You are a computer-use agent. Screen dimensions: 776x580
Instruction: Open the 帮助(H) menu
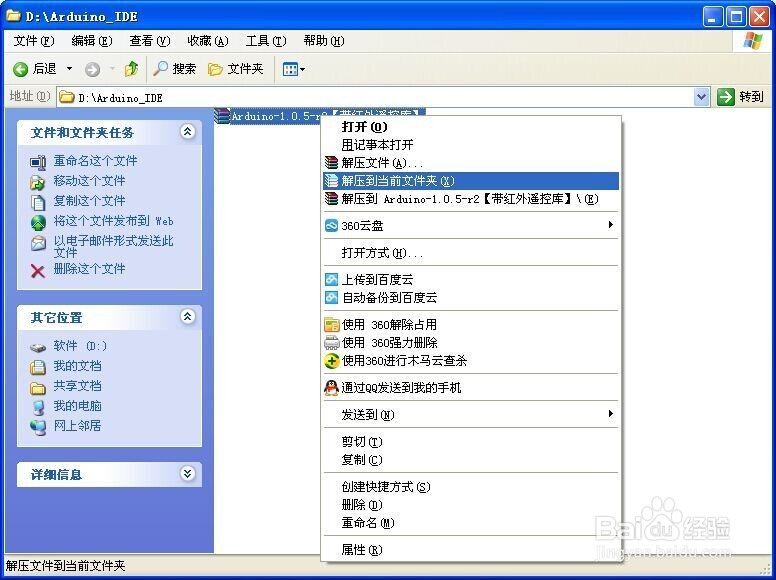click(x=324, y=41)
